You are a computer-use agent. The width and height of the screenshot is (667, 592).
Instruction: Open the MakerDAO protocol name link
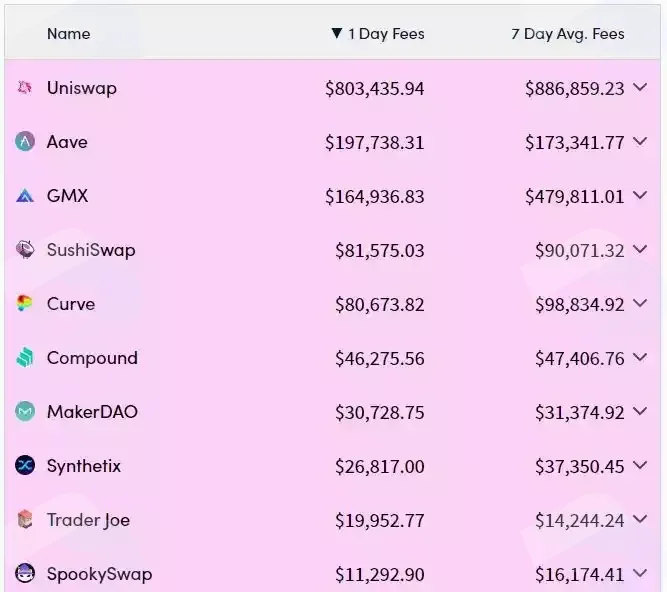click(x=92, y=412)
